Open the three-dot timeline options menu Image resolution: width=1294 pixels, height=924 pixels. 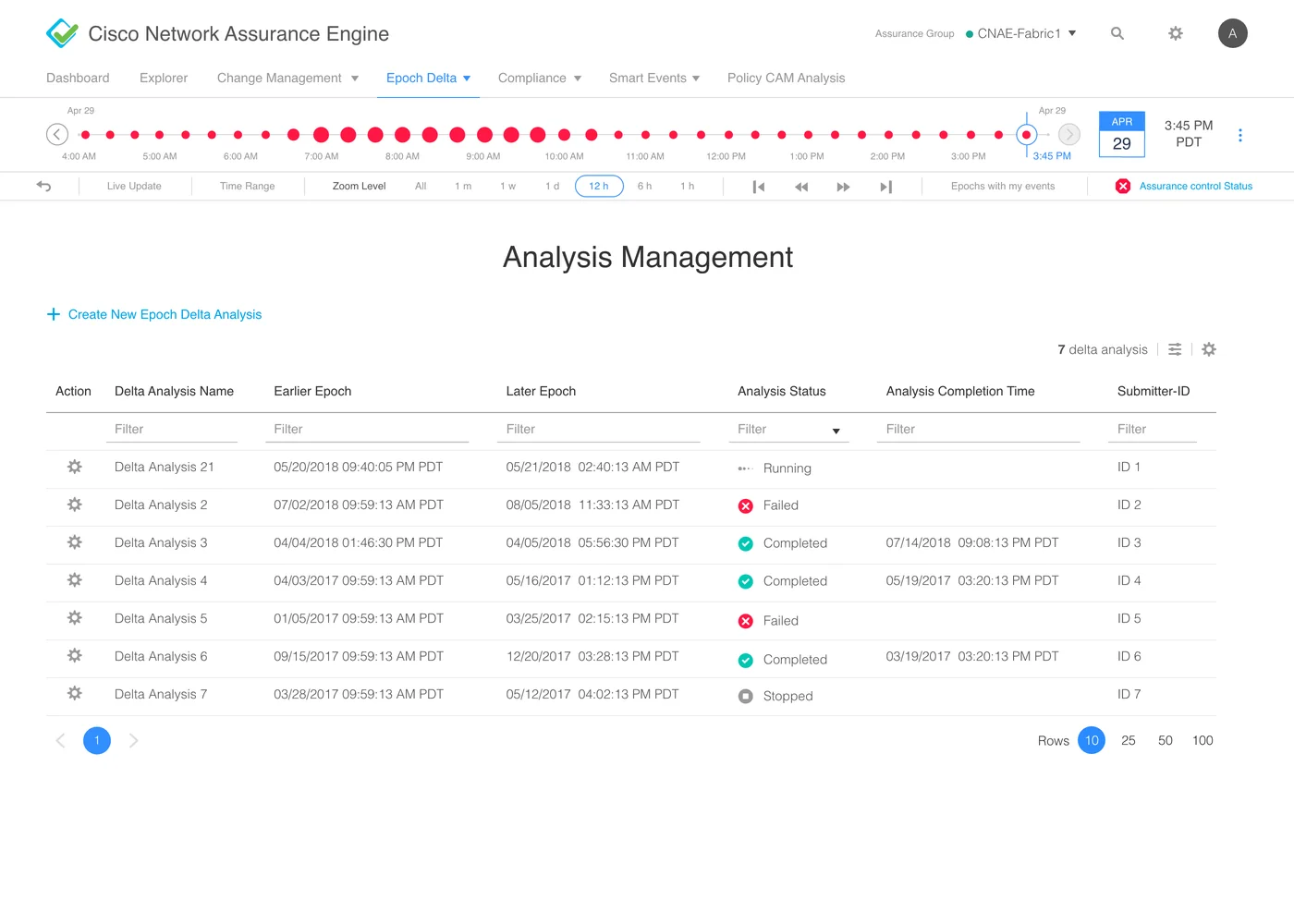pyautogui.click(x=1240, y=135)
